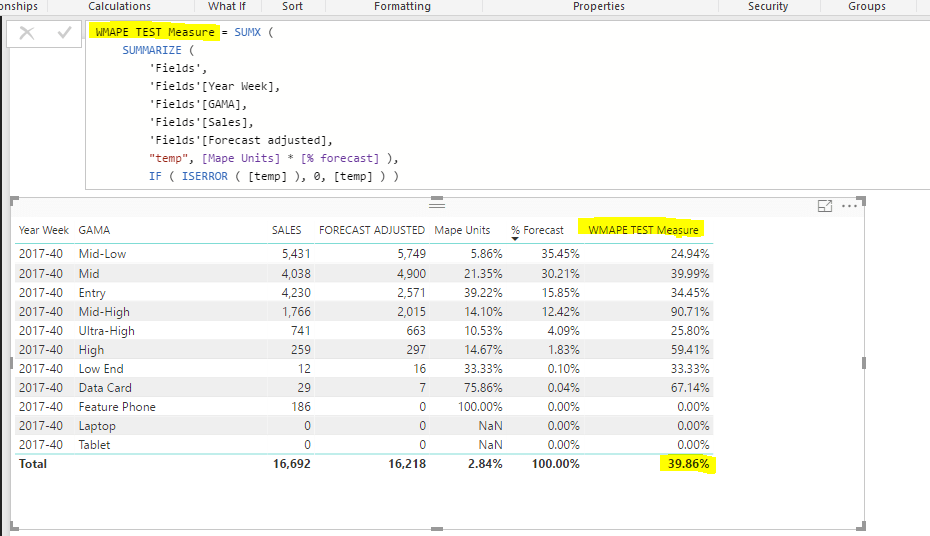Click Mape Units value 75.86%
This screenshot has height=536, width=930.
[483, 388]
